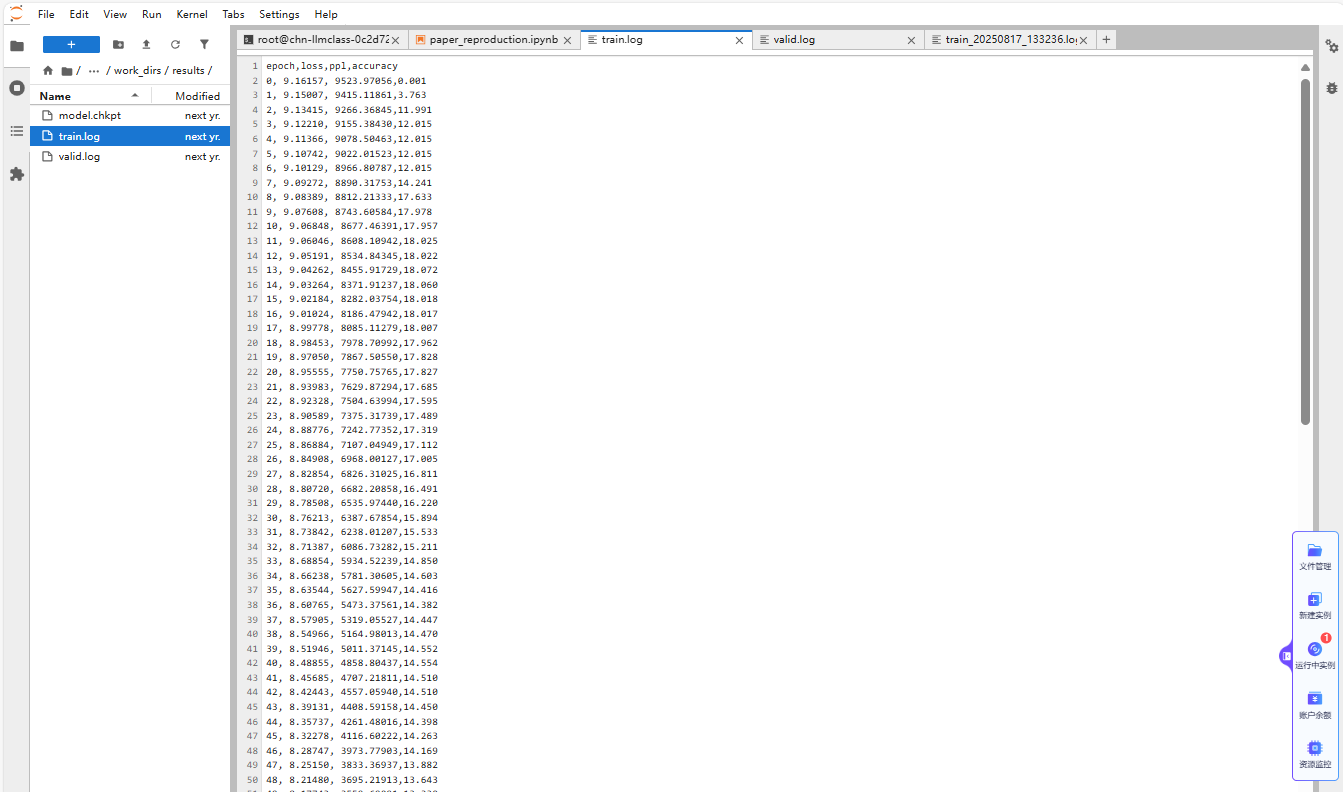Close the paper_reproduction.ipynb tab
Screen dimensions: 1343x792
[567, 40]
